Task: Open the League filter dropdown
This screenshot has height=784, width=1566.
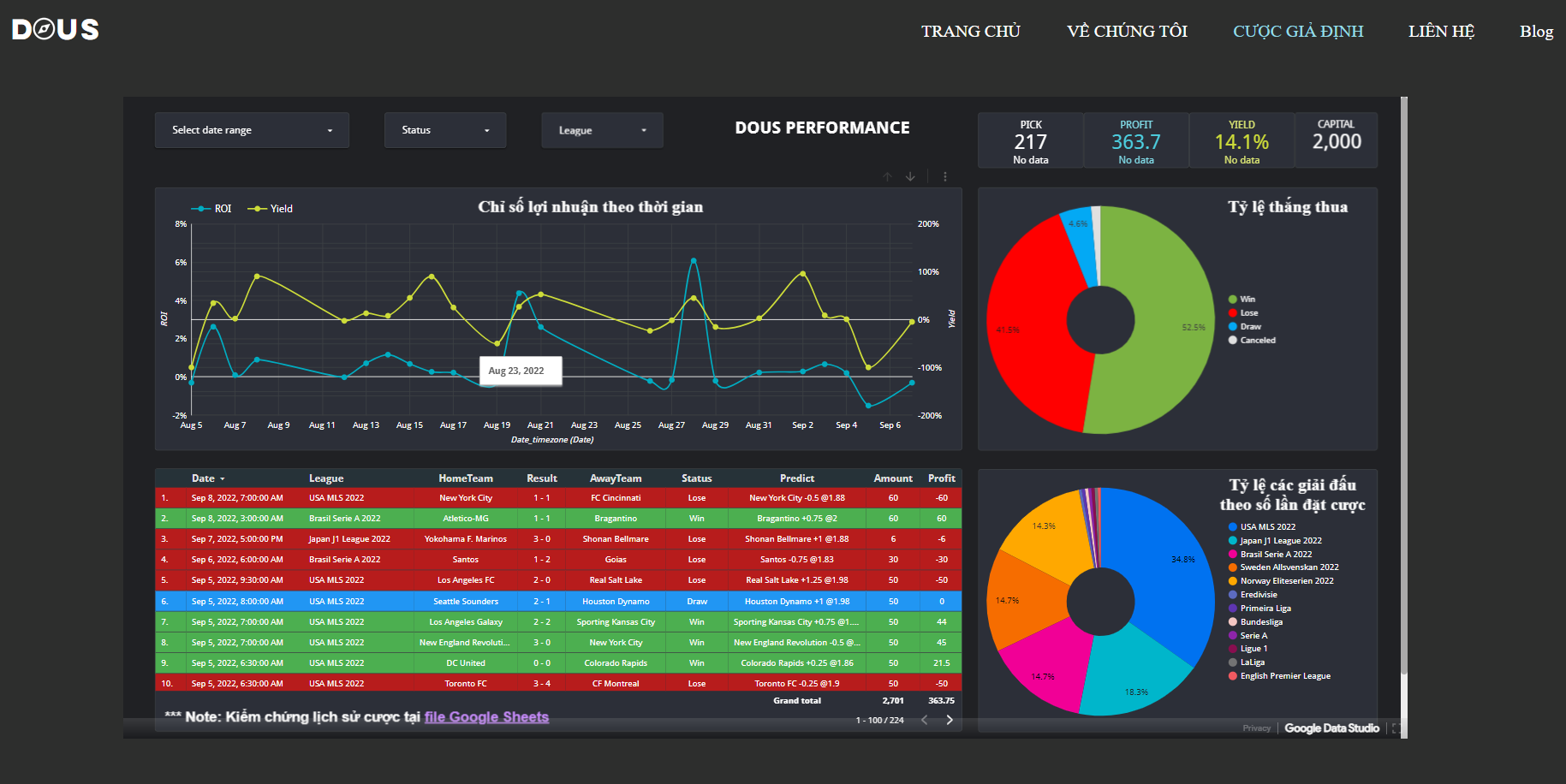Action: 602,130
